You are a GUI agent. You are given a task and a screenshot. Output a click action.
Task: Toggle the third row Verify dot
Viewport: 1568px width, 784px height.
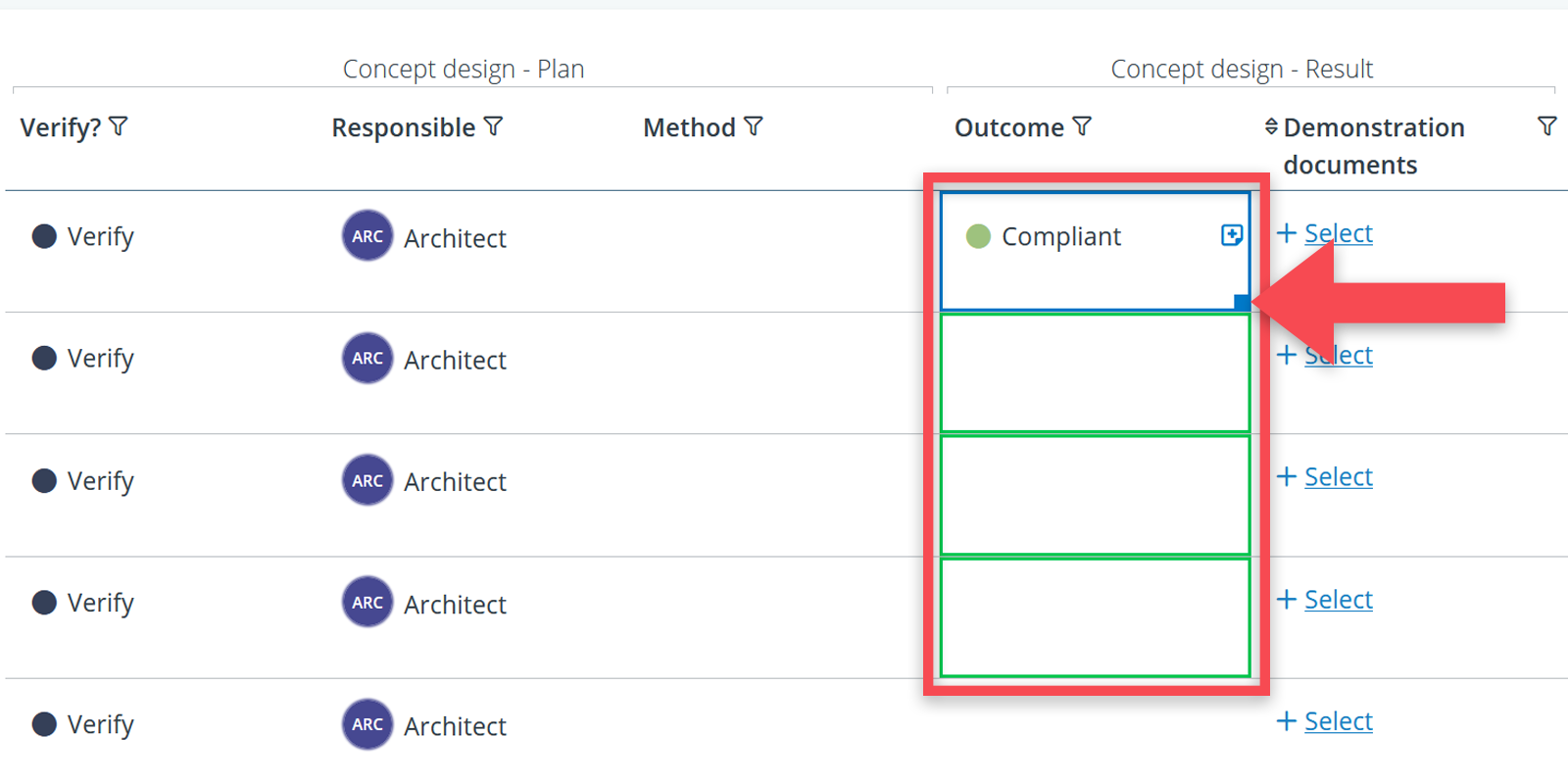(x=44, y=480)
